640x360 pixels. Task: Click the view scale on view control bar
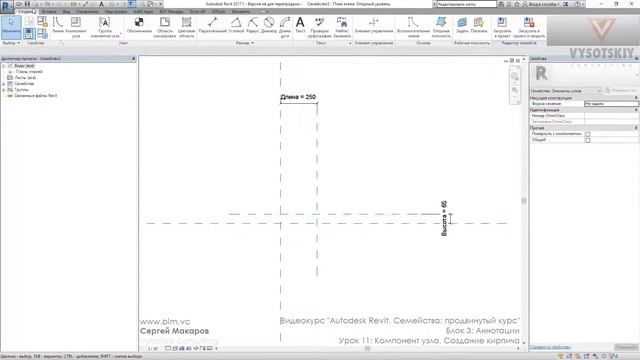coord(152,349)
